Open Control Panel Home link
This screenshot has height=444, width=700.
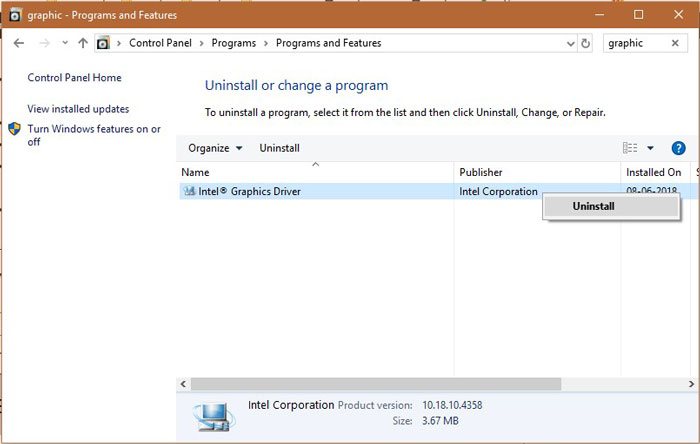[x=75, y=78]
